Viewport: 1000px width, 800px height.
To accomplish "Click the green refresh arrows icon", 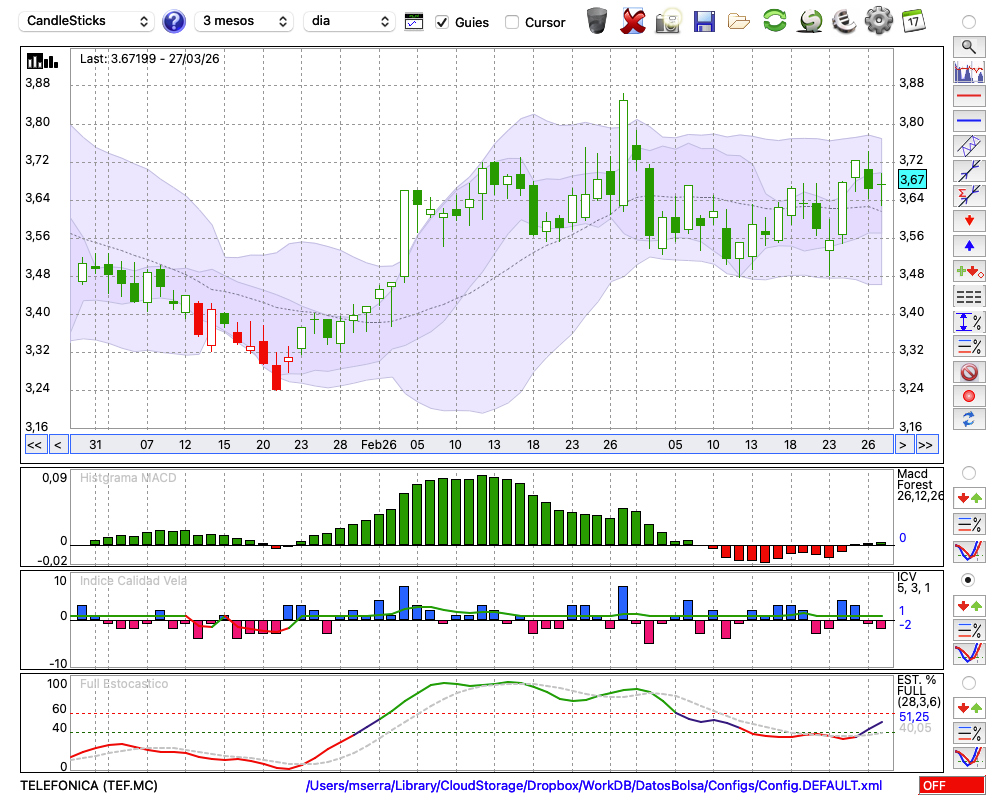I will tap(774, 21).
